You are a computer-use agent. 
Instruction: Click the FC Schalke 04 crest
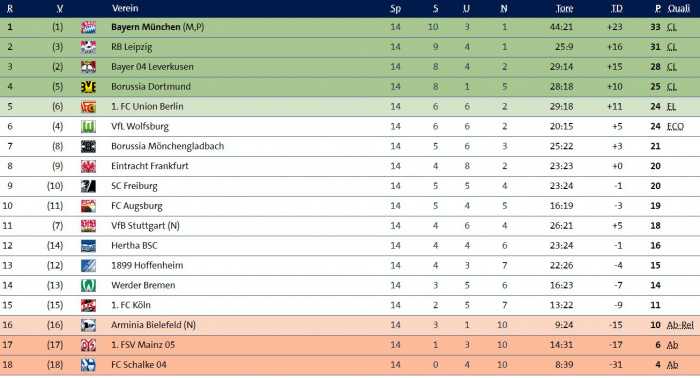point(88,365)
